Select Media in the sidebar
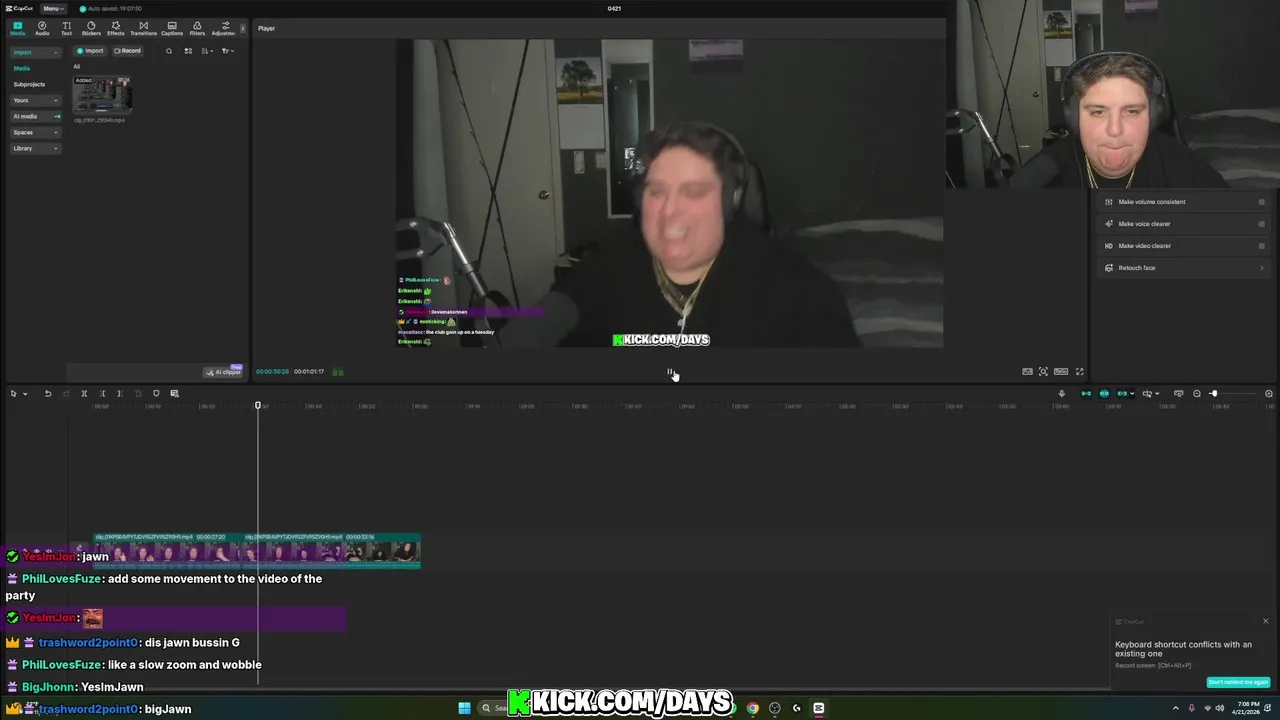Viewport: 1280px width, 720px height. 22,68
